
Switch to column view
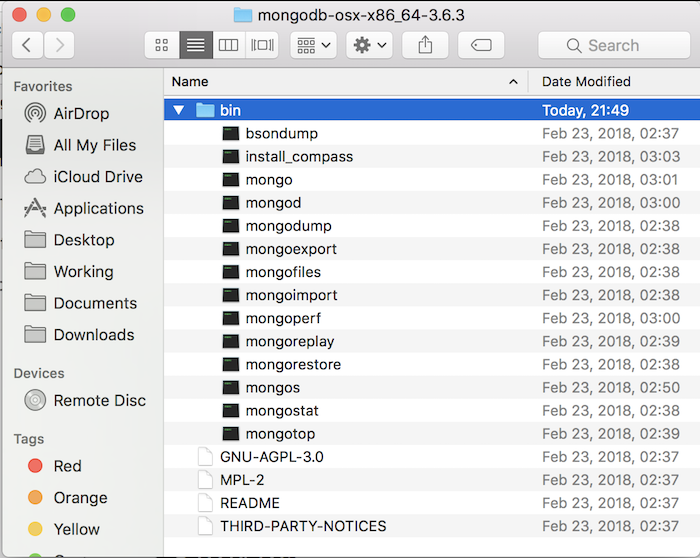[x=229, y=45]
